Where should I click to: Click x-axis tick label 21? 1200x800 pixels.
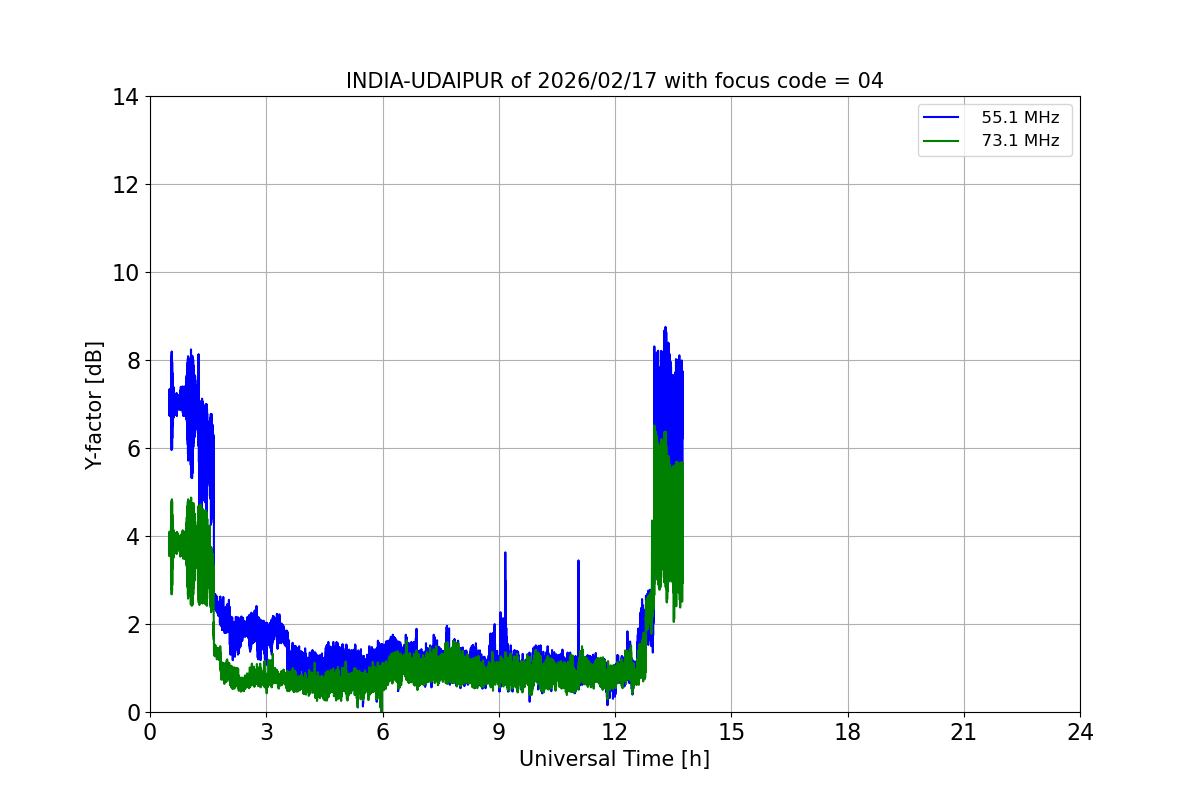click(x=964, y=732)
